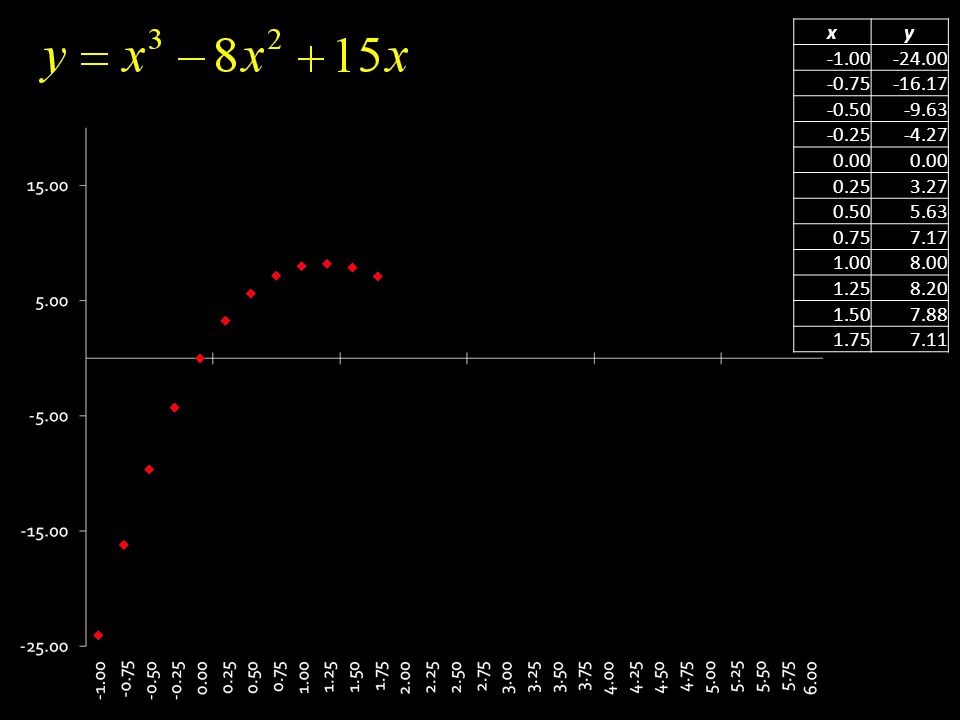Click the table x-column cell 0.25
The width and height of the screenshot is (960, 720).
point(832,186)
